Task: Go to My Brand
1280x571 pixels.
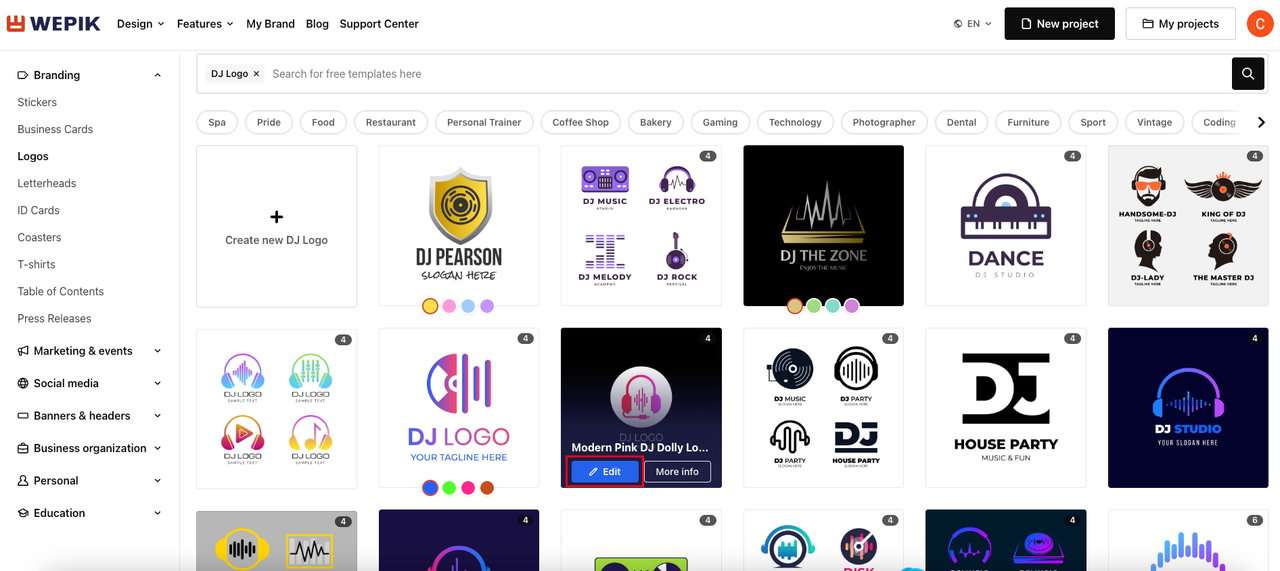Action: [x=270, y=24]
